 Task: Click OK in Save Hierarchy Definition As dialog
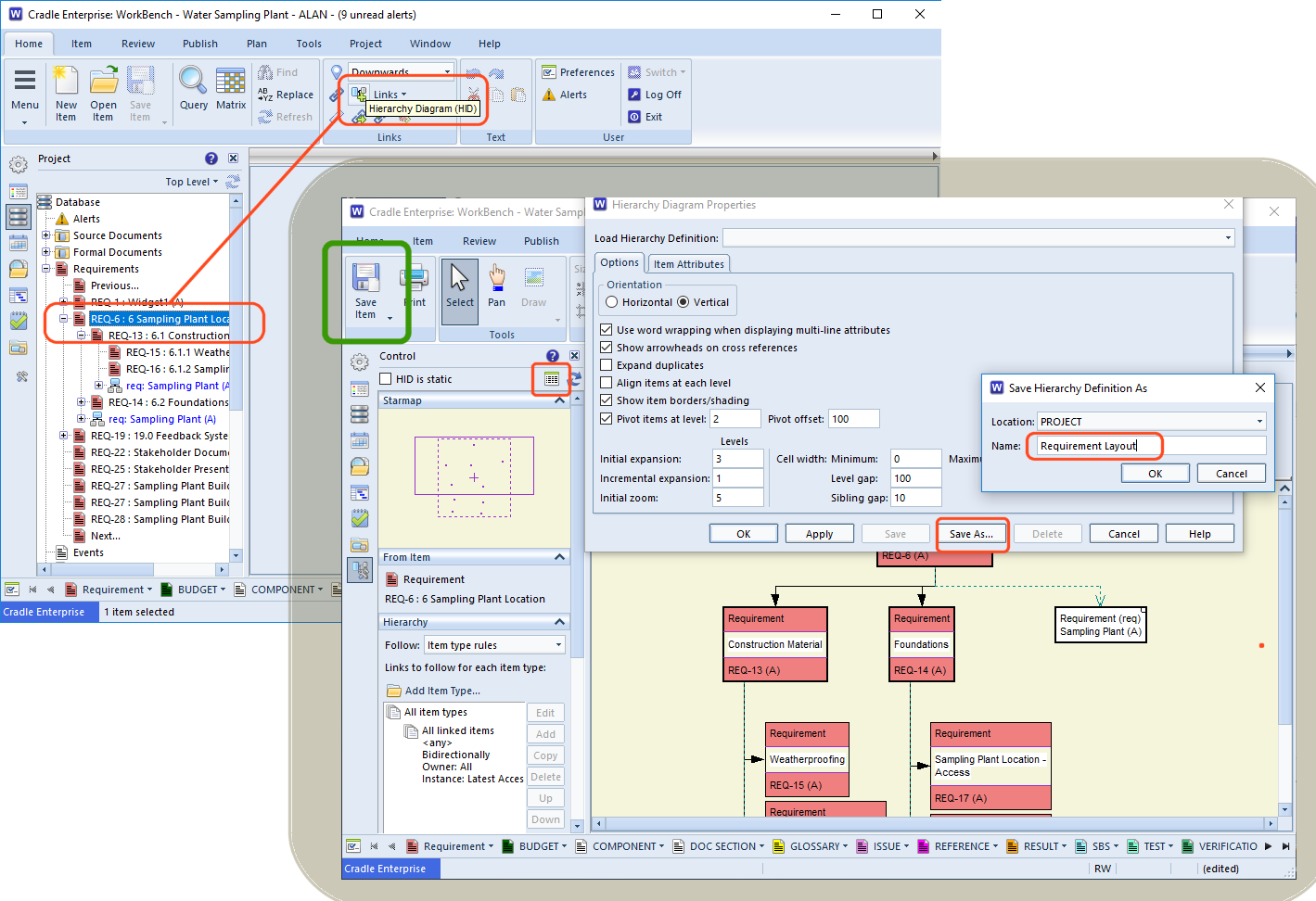pos(1156,474)
